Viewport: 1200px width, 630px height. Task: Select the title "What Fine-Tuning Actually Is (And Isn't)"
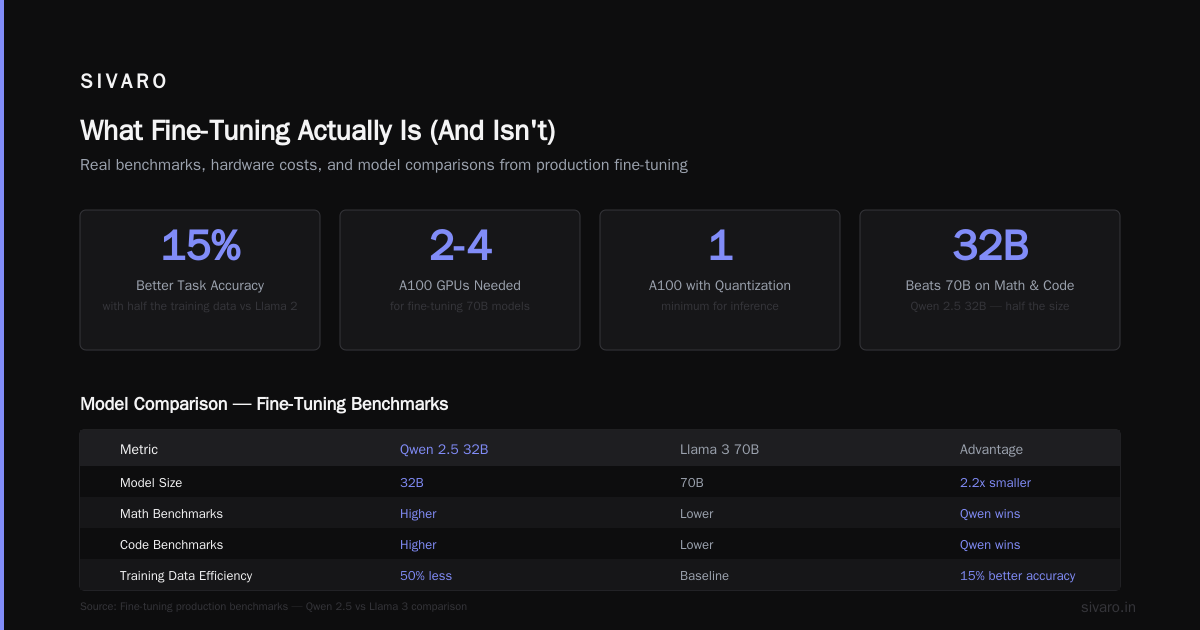tap(318, 131)
